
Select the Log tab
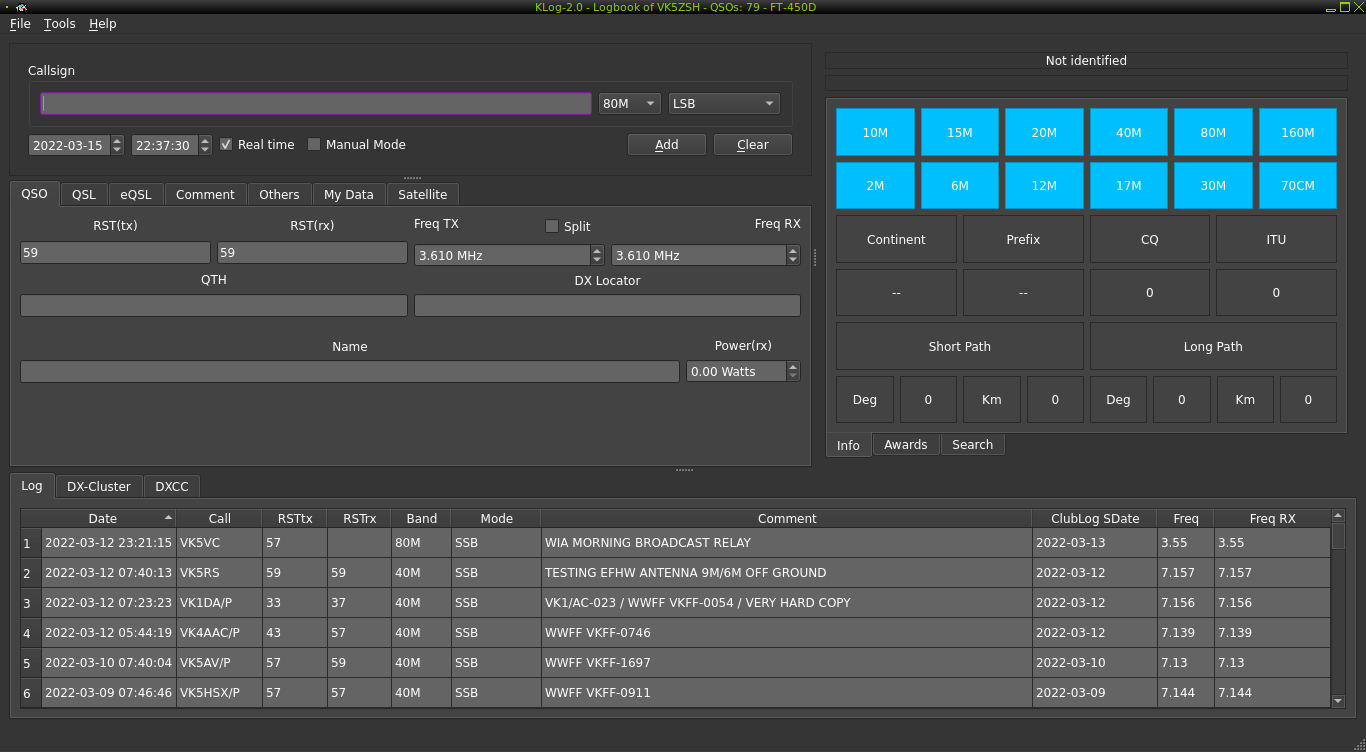(32, 486)
